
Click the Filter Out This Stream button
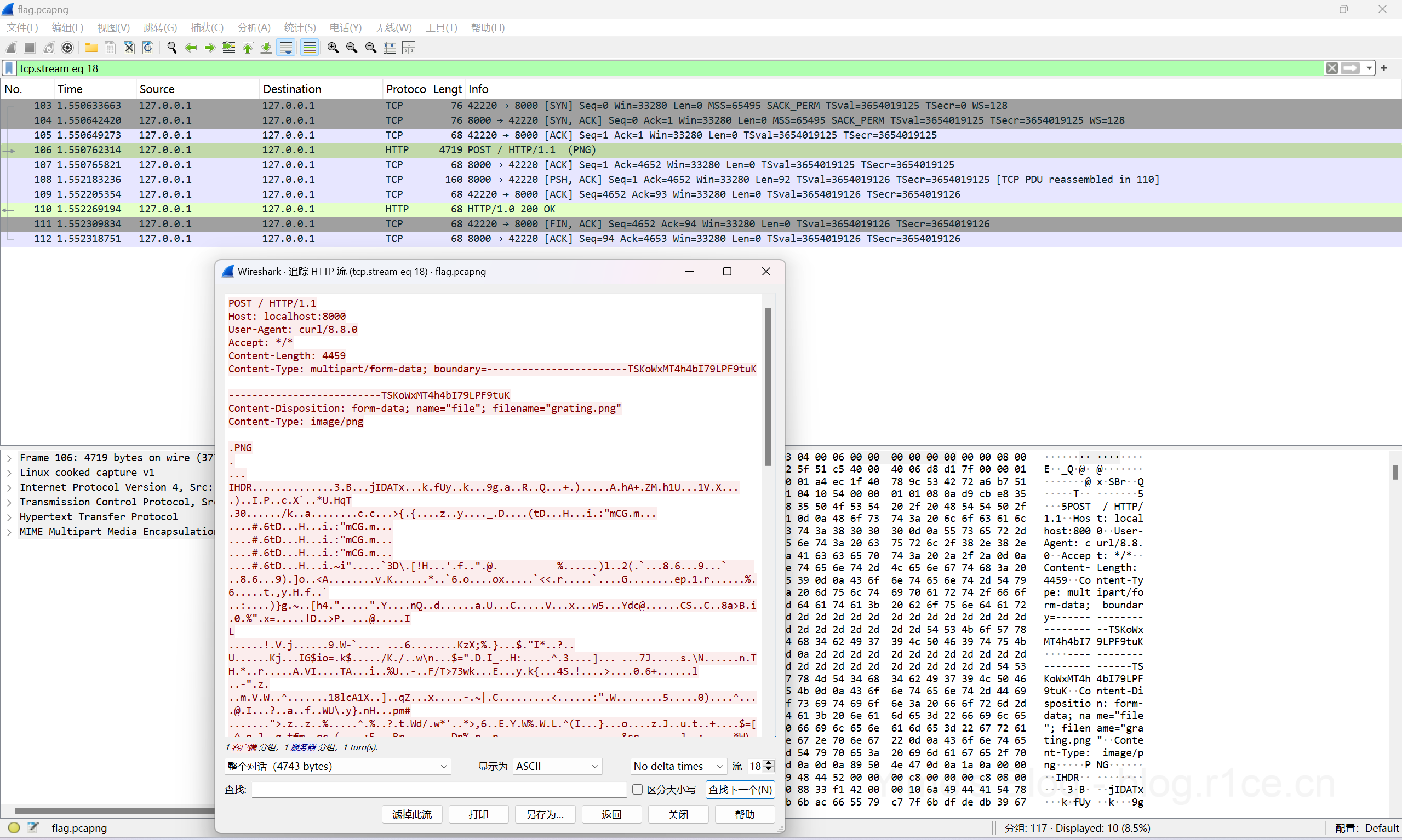(x=411, y=814)
